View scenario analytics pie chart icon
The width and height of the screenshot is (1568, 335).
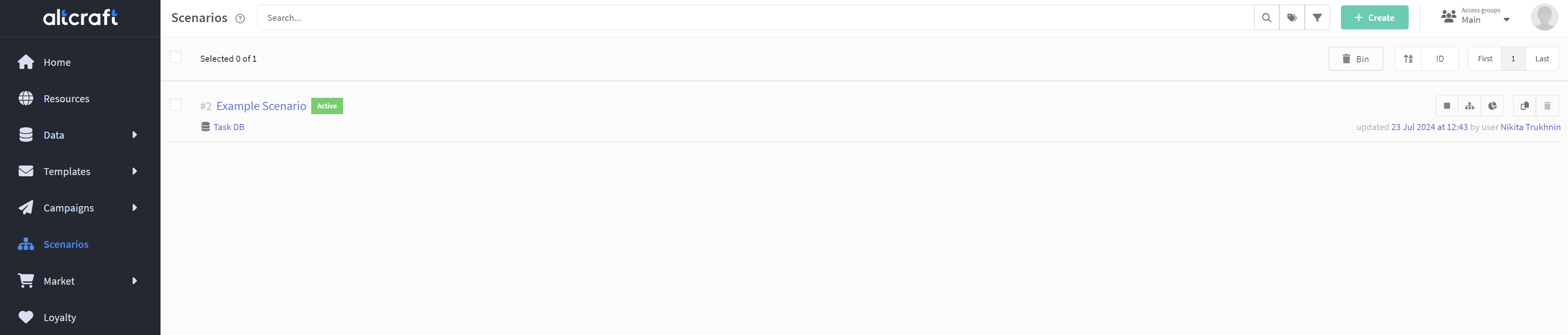(x=1492, y=106)
